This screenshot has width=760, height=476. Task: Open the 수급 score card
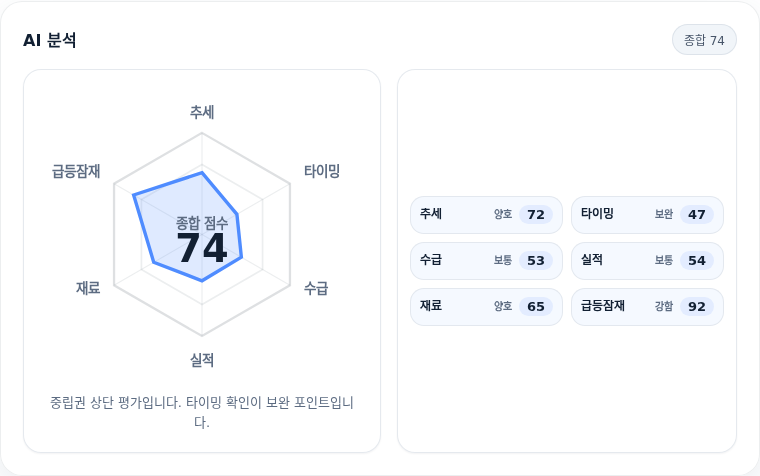click(x=486, y=261)
